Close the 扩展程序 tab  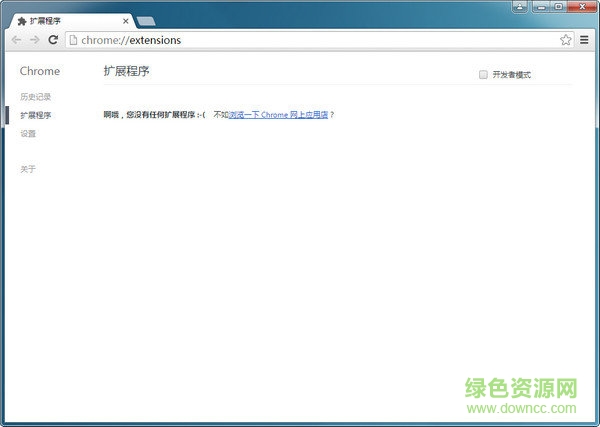(126, 21)
